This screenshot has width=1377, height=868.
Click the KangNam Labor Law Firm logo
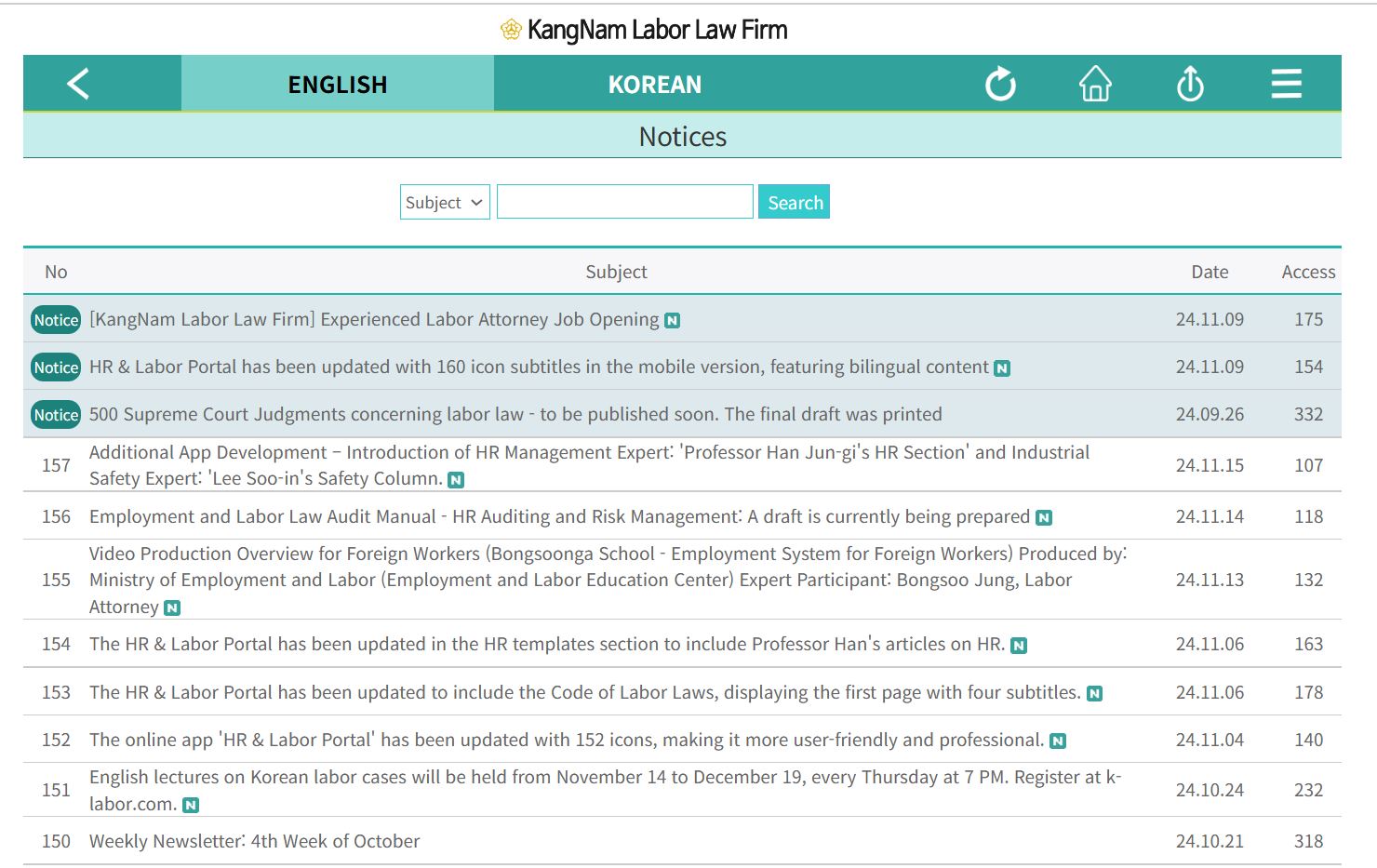[644, 30]
